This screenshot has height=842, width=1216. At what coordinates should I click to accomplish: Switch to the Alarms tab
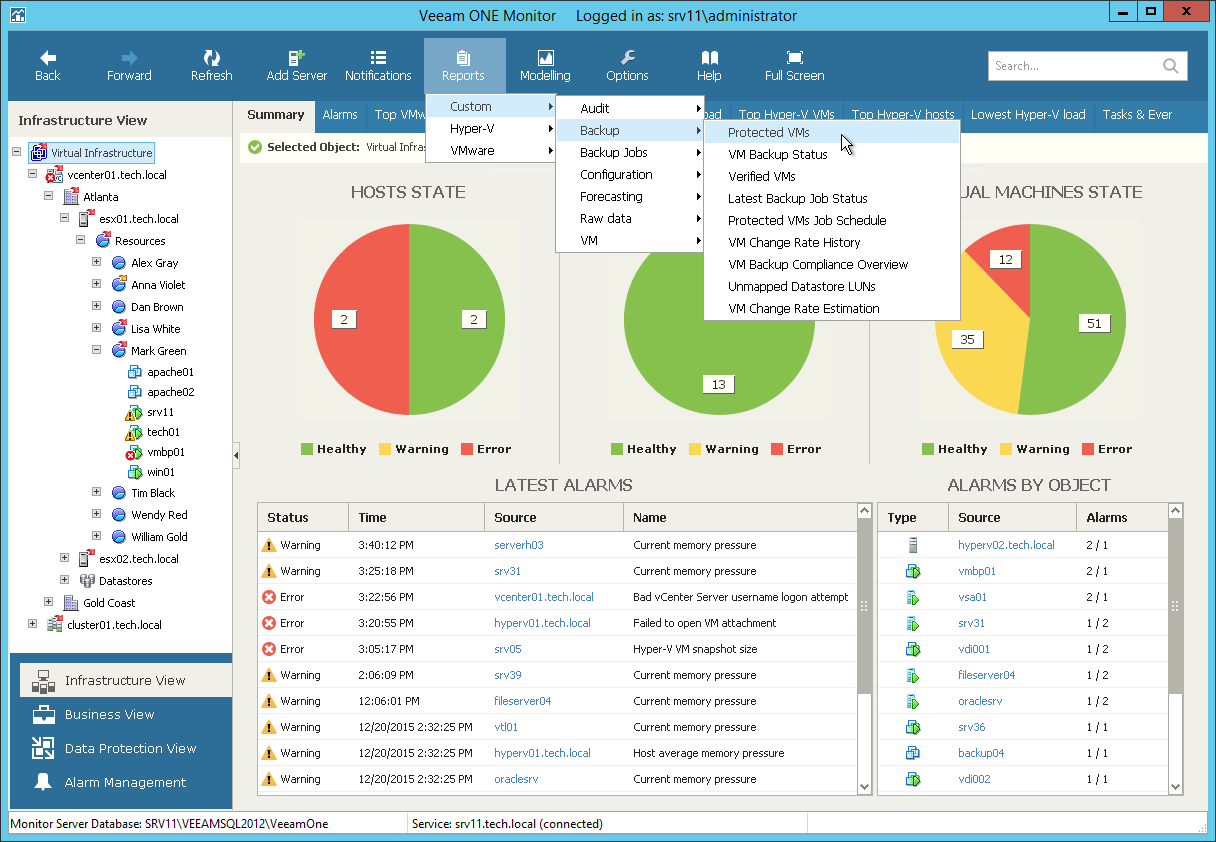point(340,115)
